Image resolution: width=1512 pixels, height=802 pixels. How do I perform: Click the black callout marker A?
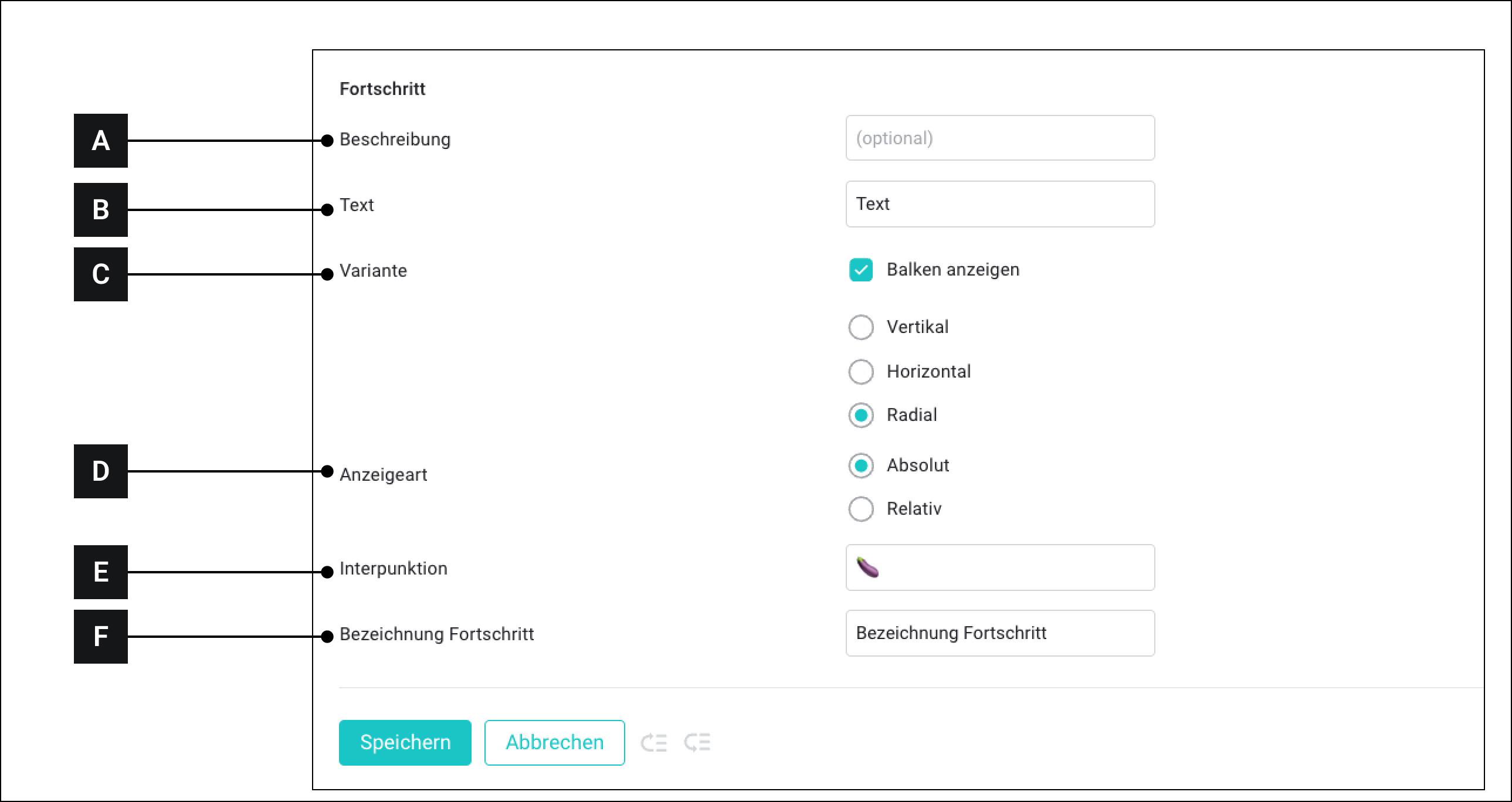click(100, 141)
